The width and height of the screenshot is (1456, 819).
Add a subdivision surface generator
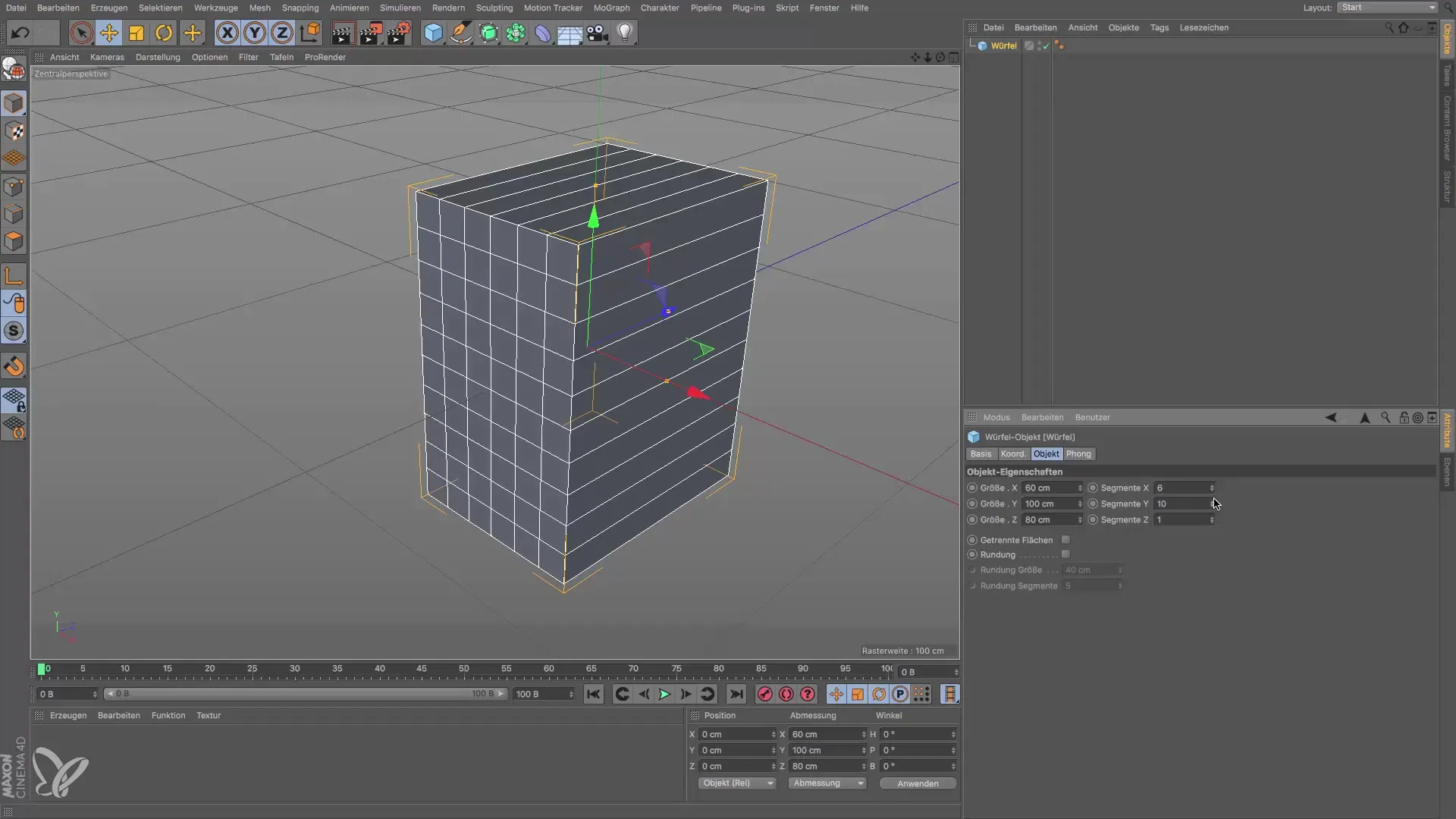(488, 33)
